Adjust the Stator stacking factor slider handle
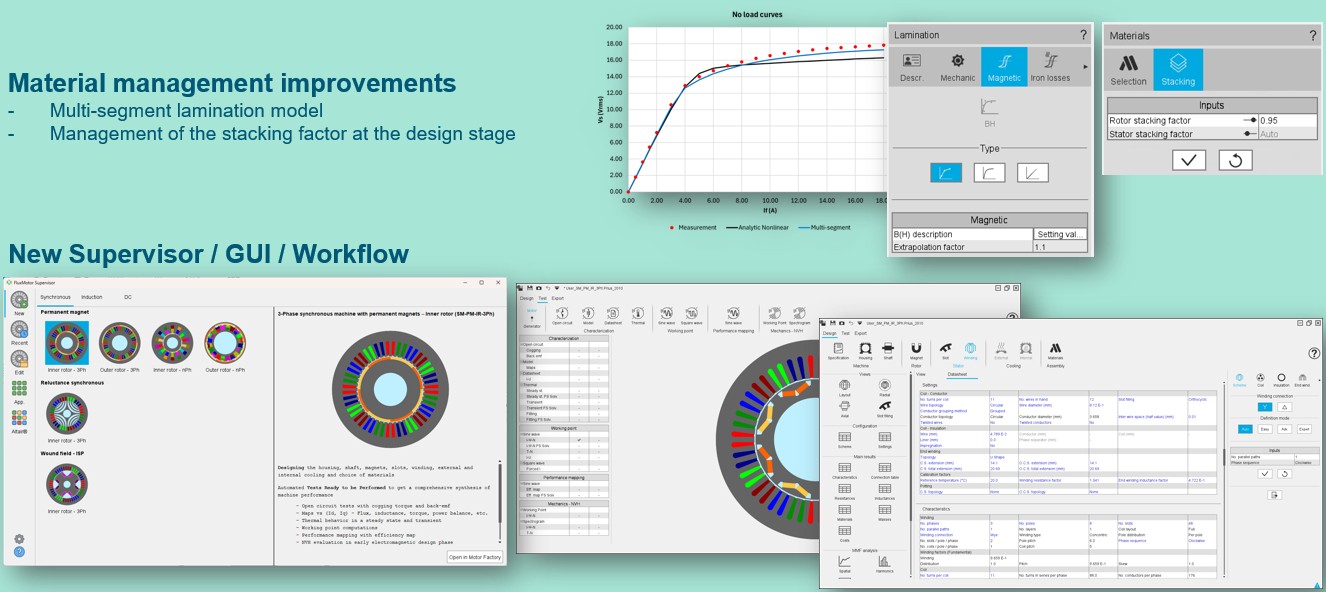The image size is (1326, 592). coord(1249,134)
